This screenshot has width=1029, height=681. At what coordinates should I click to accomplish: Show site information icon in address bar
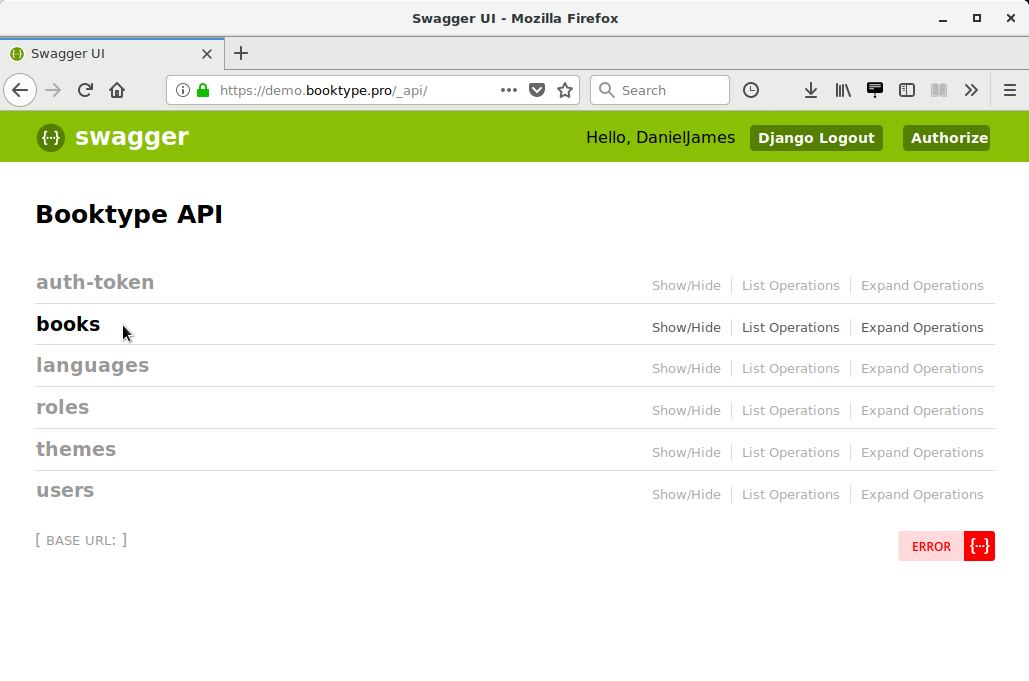tap(183, 90)
